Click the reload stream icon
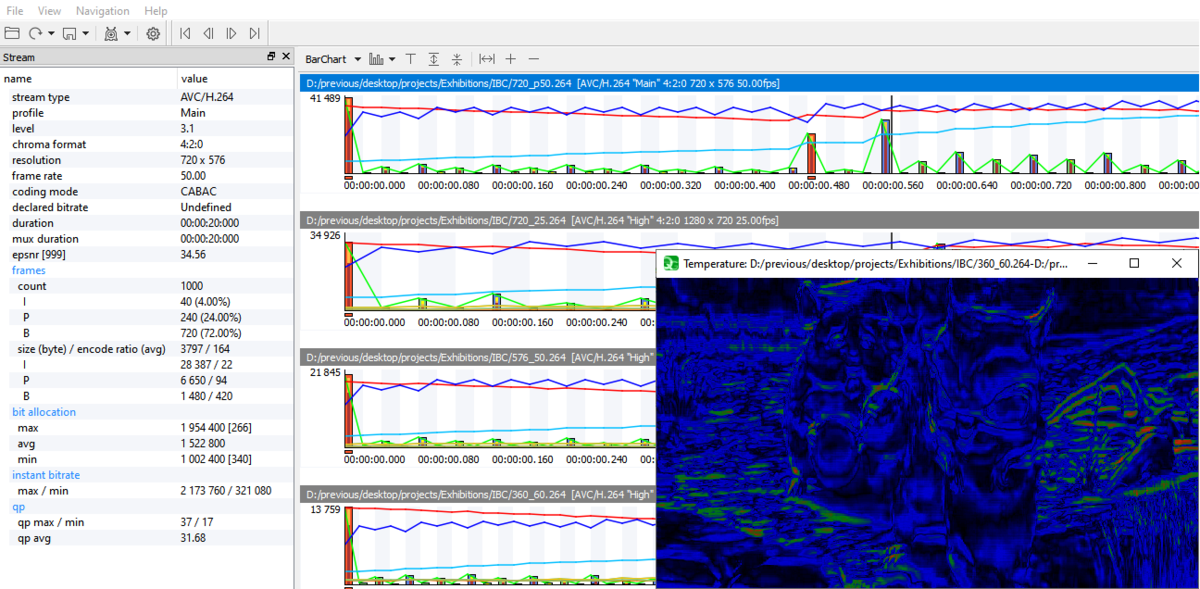Screen dimensions: 1200x589 click(35, 33)
